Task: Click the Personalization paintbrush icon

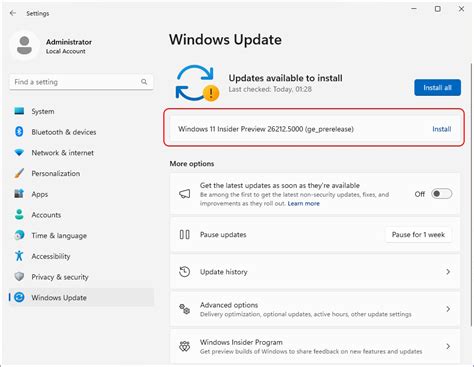Action: [19, 173]
